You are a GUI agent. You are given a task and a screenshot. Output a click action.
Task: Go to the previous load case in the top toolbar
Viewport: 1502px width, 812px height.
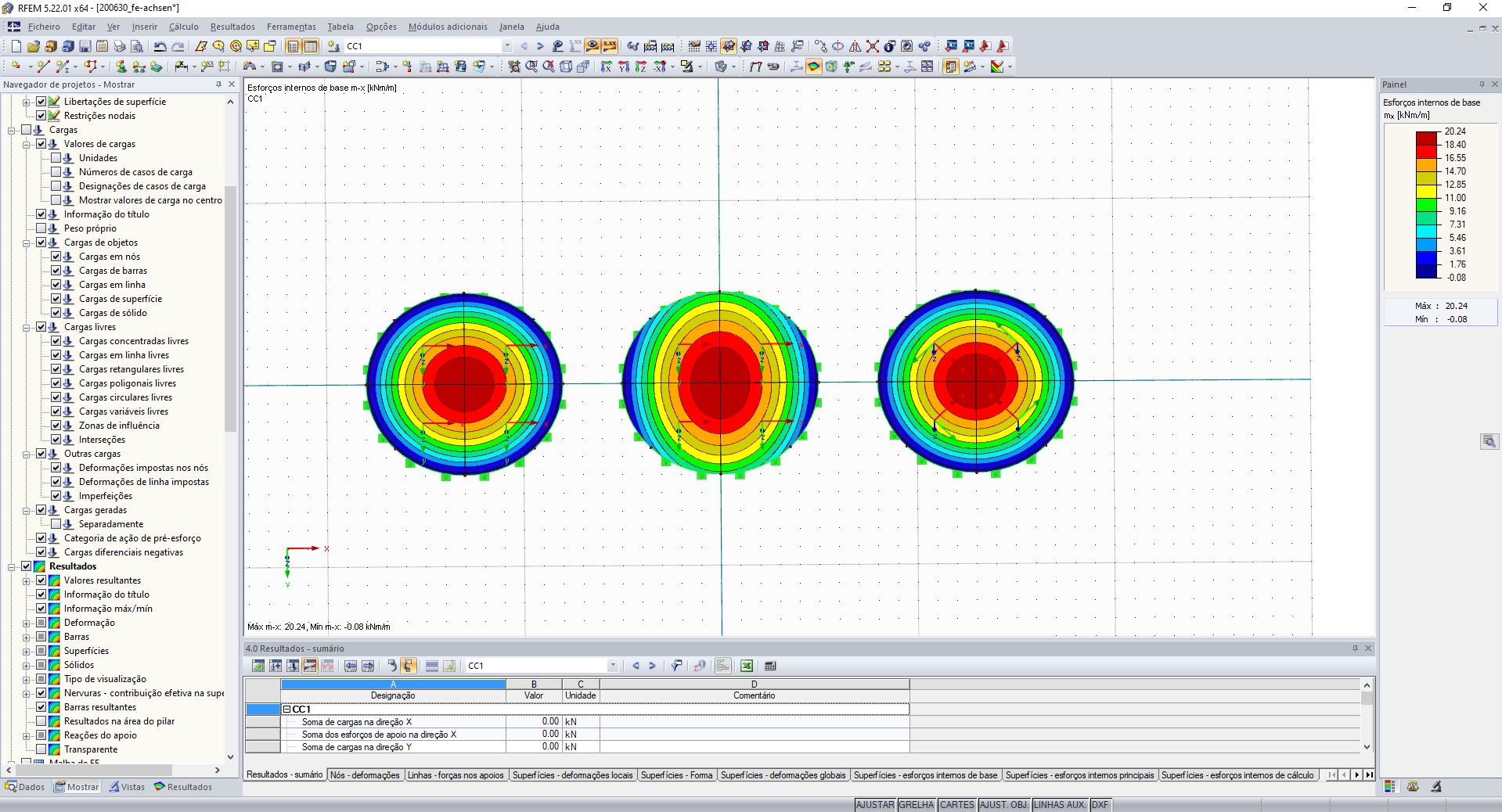click(524, 46)
